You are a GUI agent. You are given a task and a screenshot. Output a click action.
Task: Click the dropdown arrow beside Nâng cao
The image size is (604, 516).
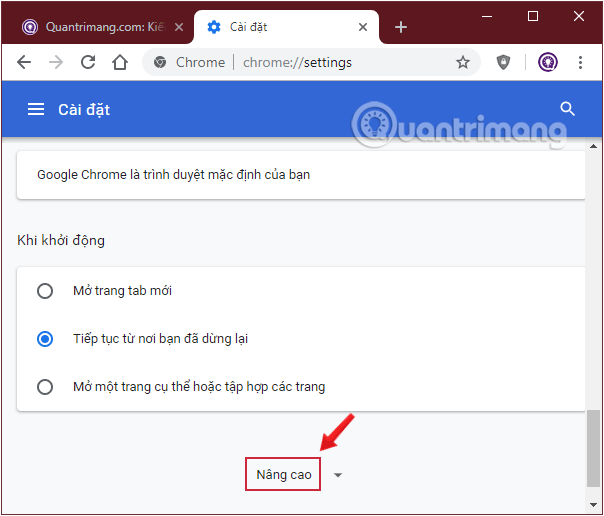pyautogui.click(x=338, y=475)
